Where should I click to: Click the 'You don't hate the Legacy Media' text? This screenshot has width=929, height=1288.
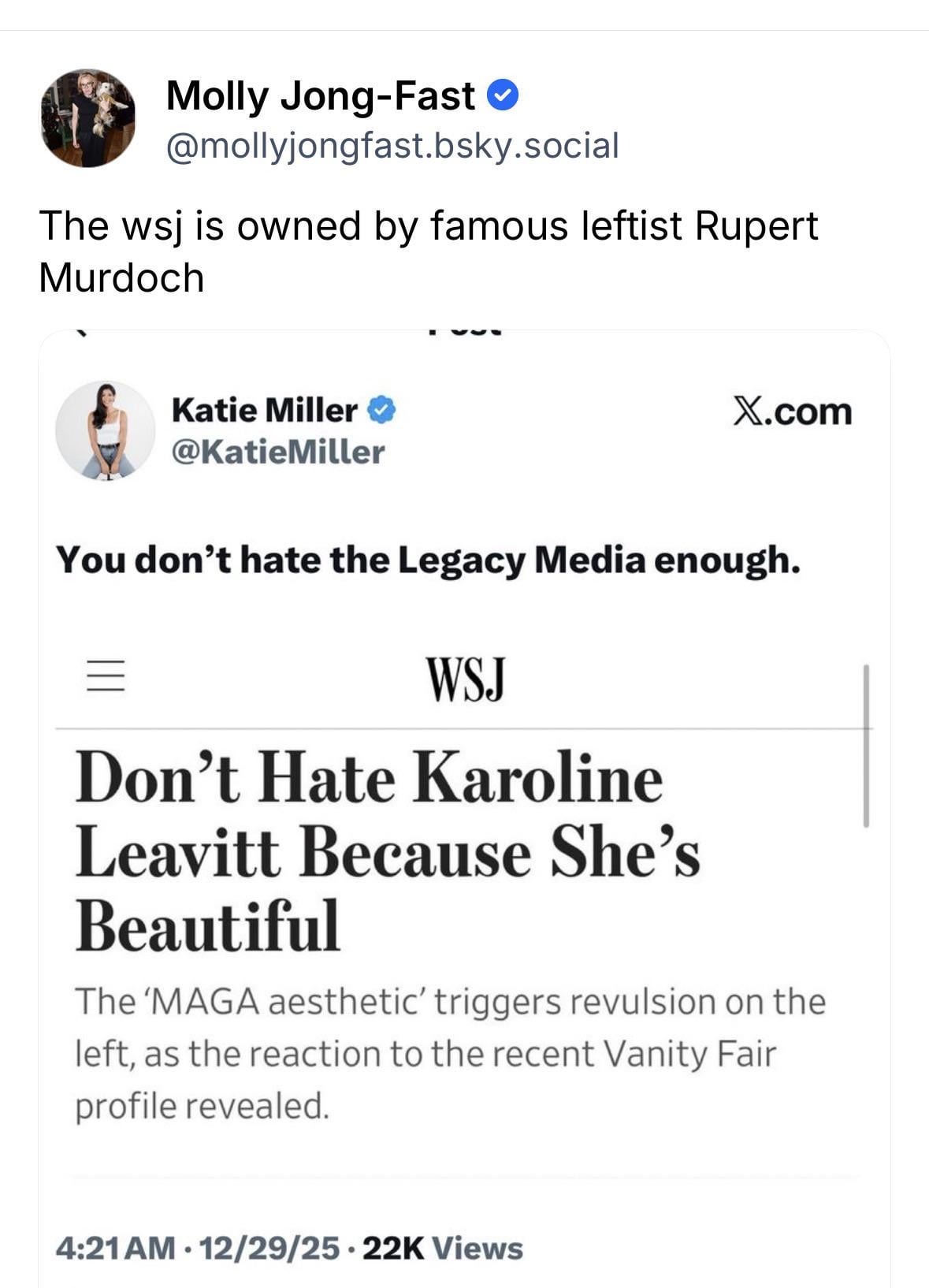(428, 560)
